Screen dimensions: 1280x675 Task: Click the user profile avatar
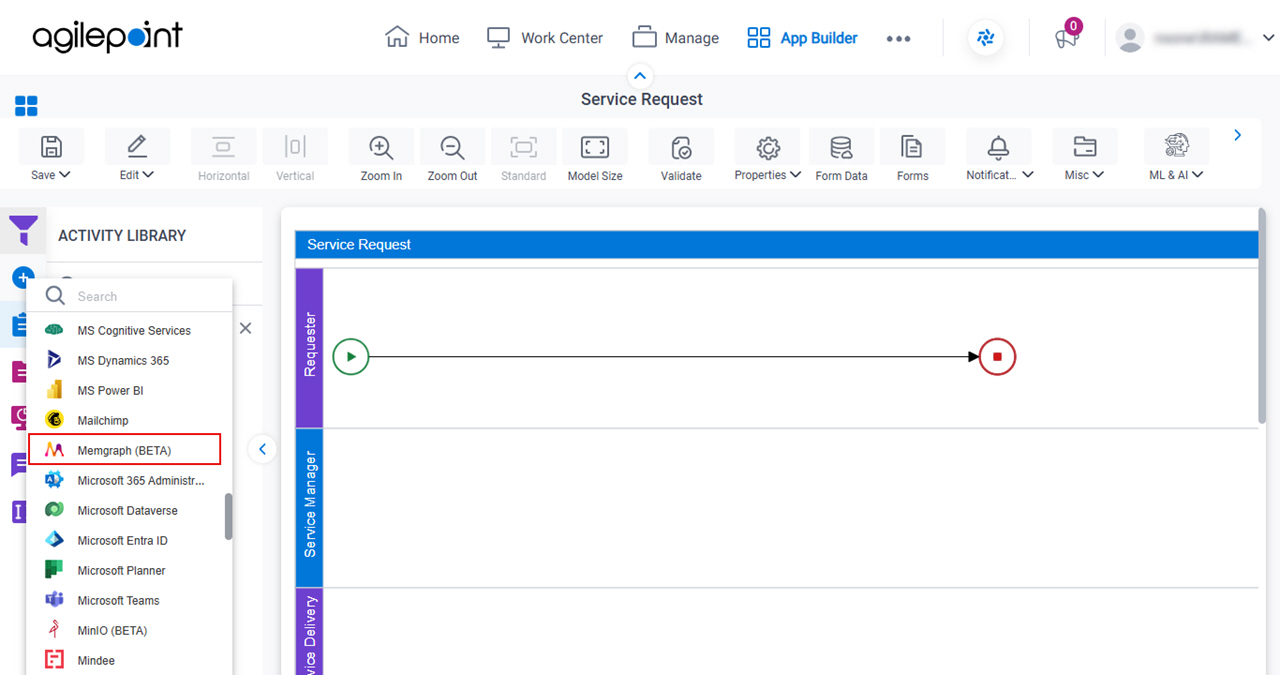click(1130, 38)
